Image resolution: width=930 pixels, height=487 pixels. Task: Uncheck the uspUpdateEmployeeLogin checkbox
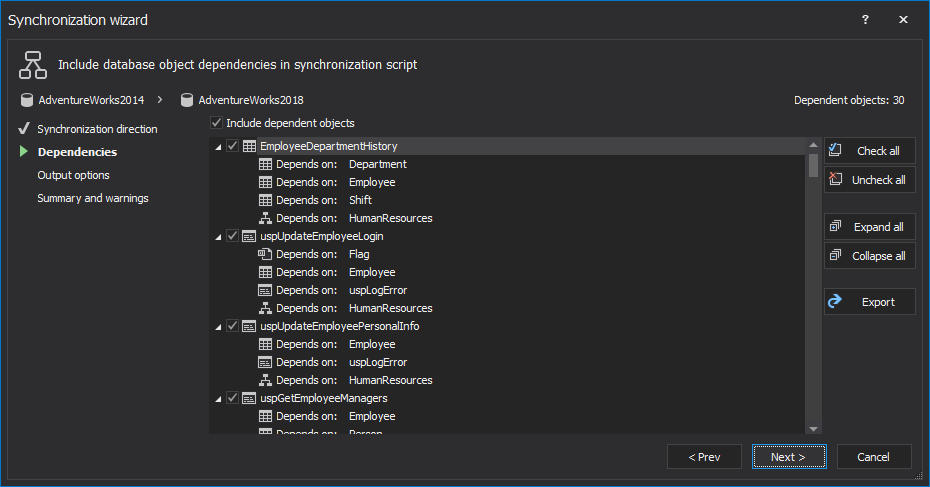pos(233,237)
